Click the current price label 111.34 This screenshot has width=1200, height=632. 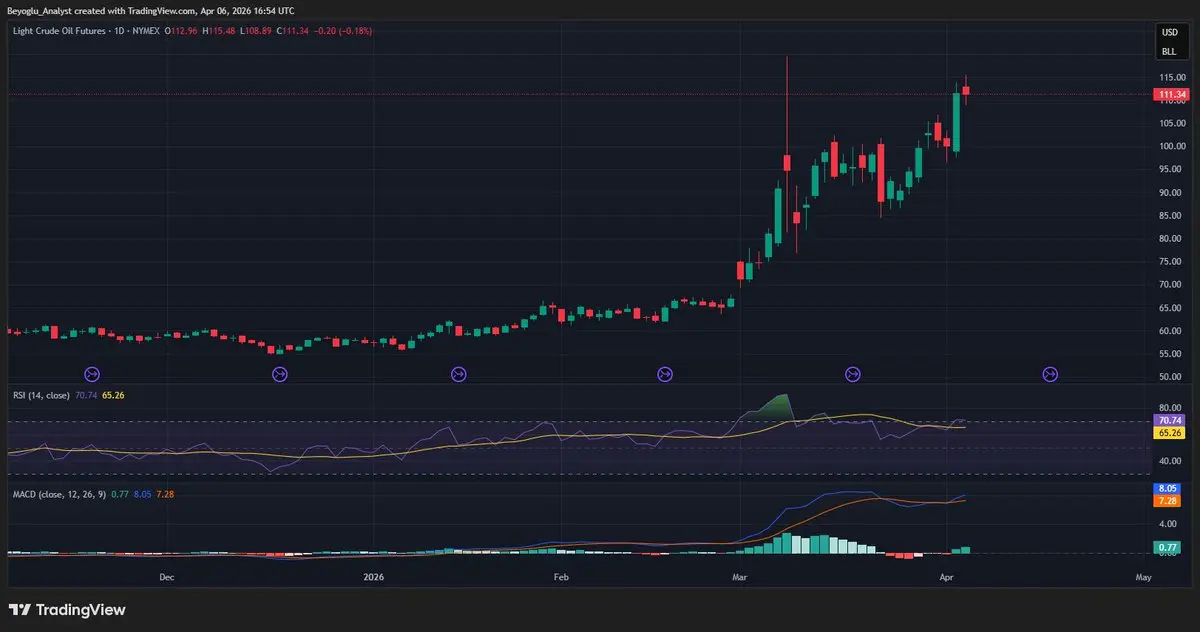click(x=1171, y=95)
